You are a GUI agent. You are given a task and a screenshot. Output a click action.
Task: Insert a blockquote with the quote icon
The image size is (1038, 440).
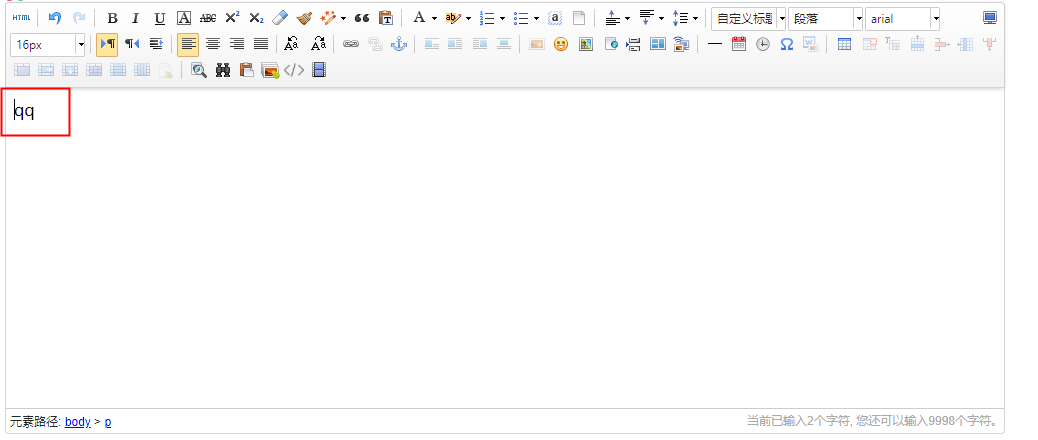[361, 19]
